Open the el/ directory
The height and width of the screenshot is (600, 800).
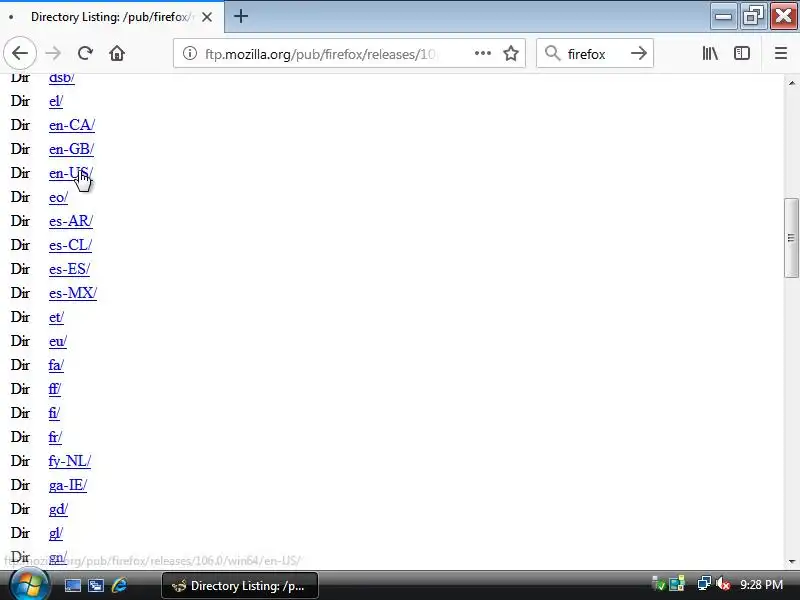pos(56,101)
